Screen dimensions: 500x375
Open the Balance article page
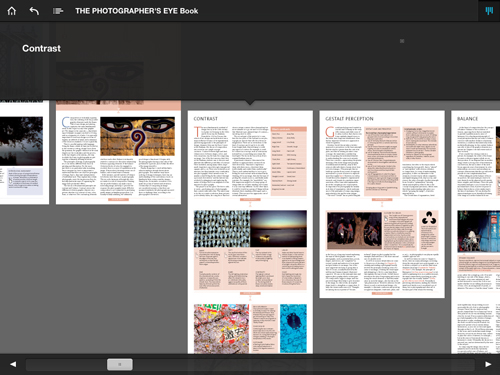coord(476,156)
